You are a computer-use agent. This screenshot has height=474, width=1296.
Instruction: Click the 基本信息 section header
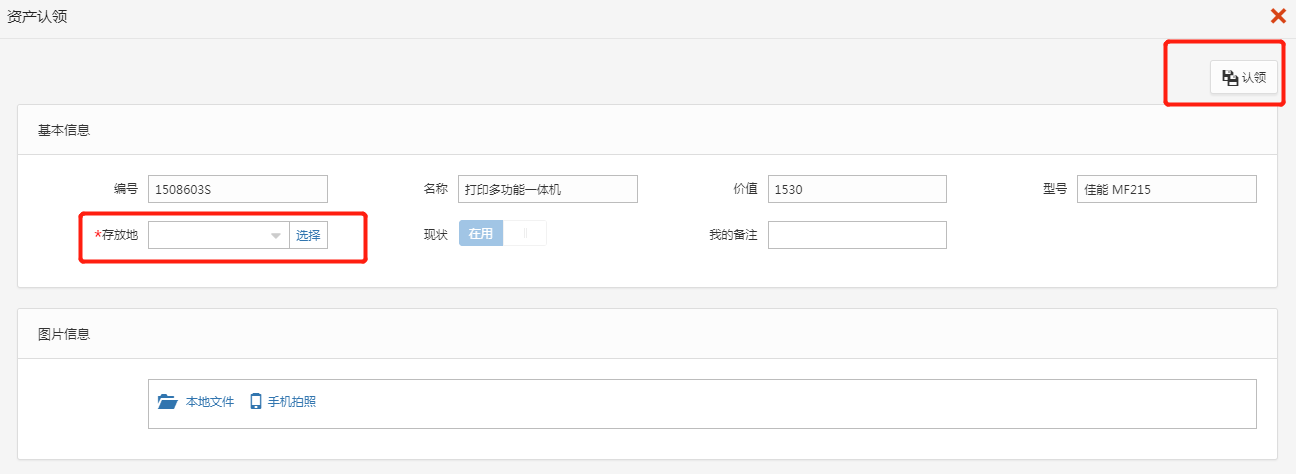click(64, 130)
